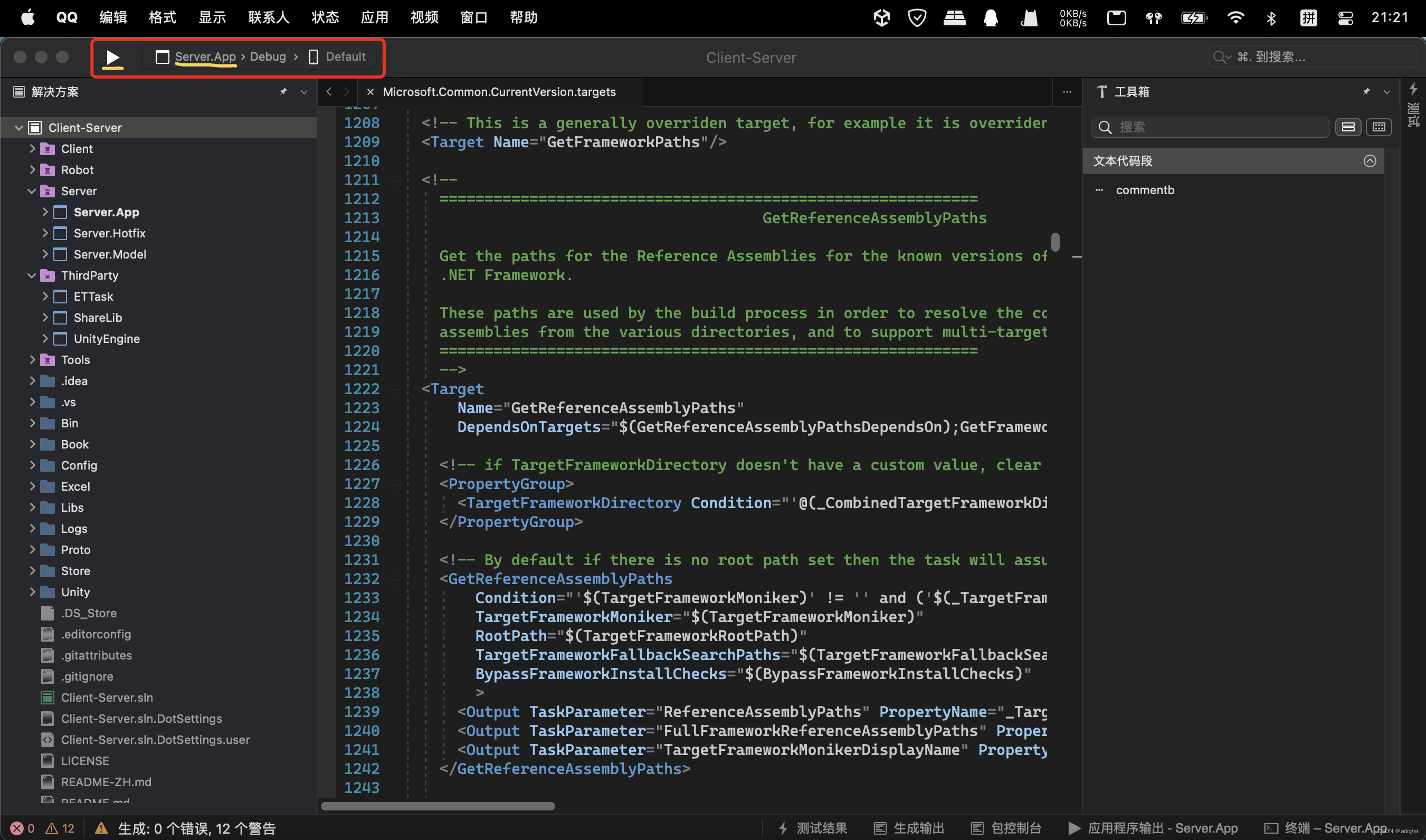Switch toolbox to list view
Image resolution: width=1426 pixels, height=840 pixels.
pos(1348,127)
